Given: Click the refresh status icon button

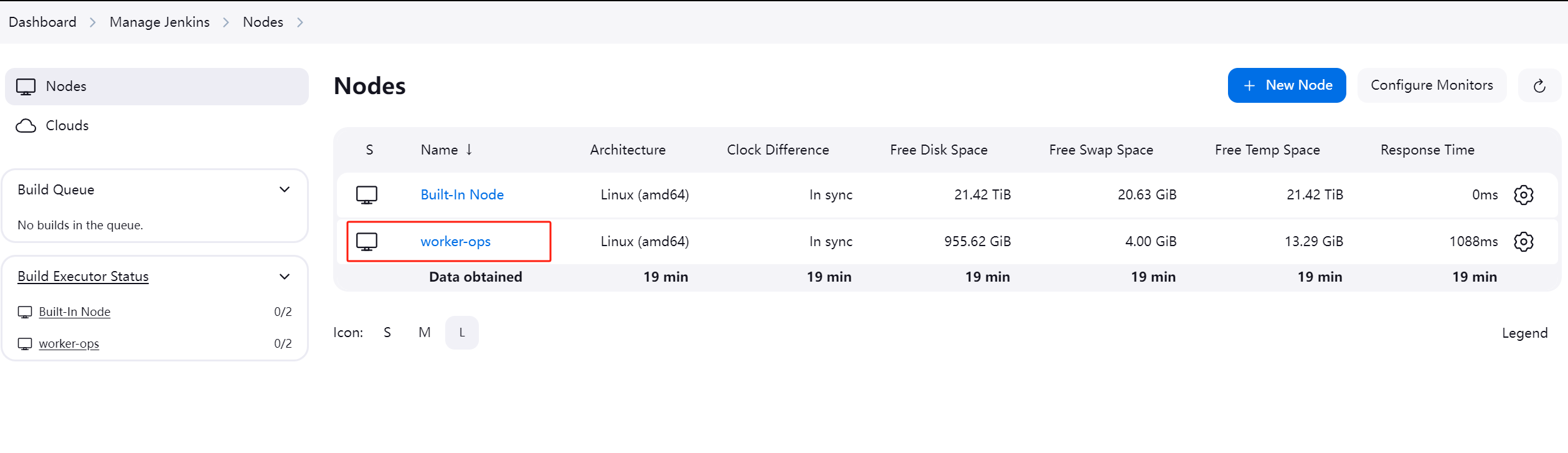Looking at the screenshot, I should [1539, 85].
